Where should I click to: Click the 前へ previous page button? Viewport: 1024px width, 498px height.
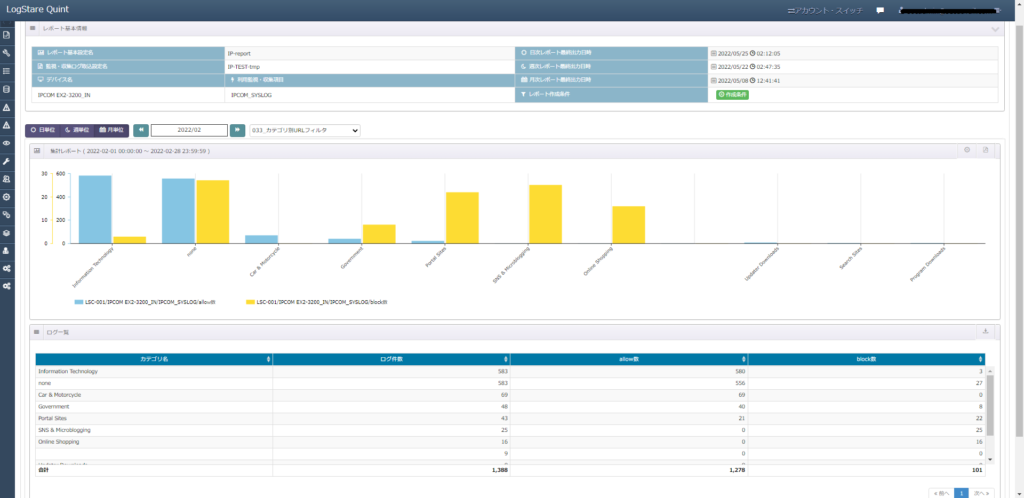[941, 493]
